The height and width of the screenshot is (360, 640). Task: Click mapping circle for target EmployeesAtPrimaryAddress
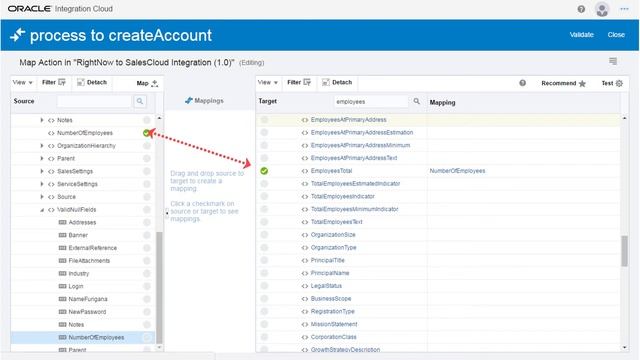pos(264,120)
